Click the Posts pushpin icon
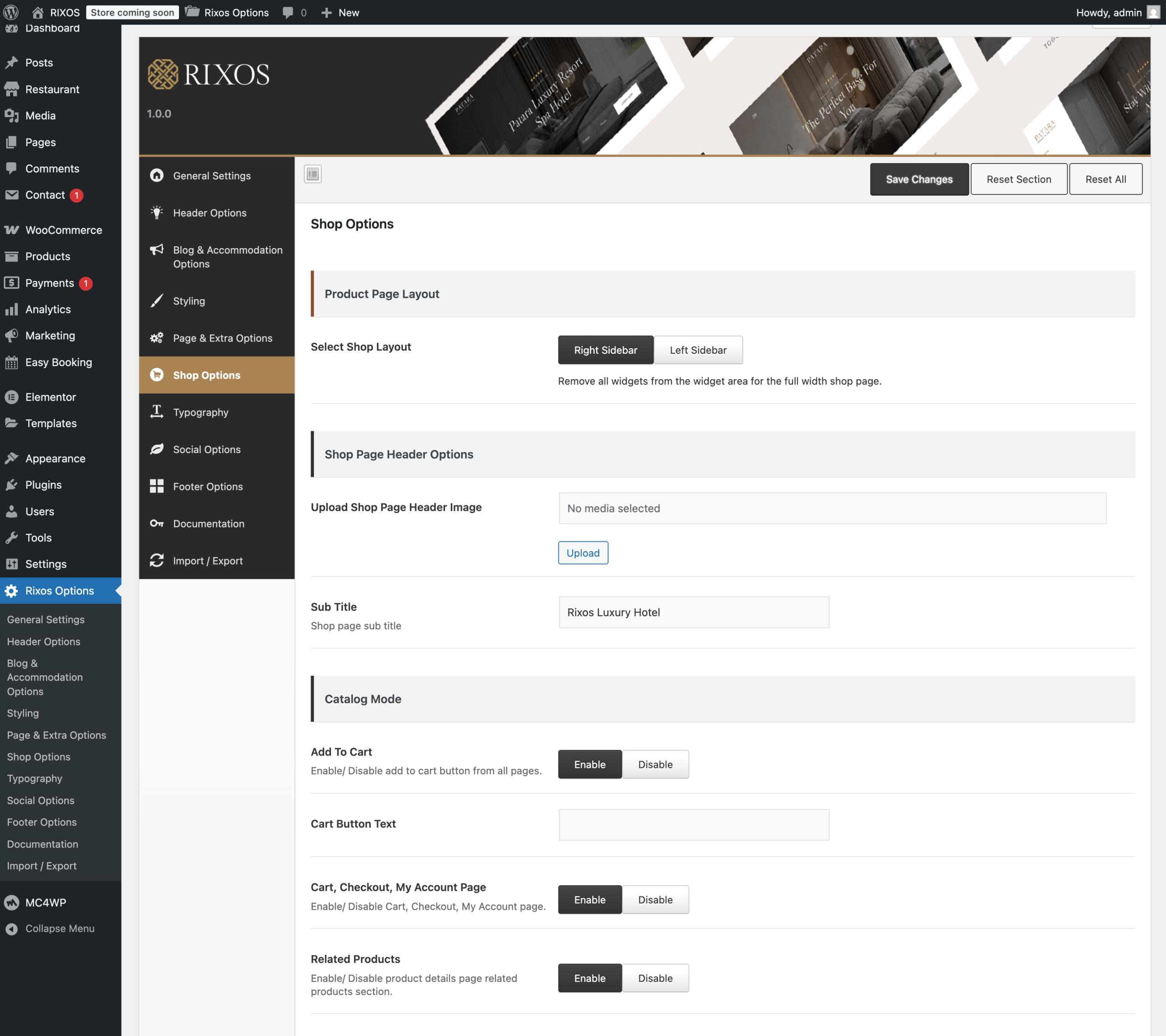1166x1036 pixels. [x=11, y=63]
